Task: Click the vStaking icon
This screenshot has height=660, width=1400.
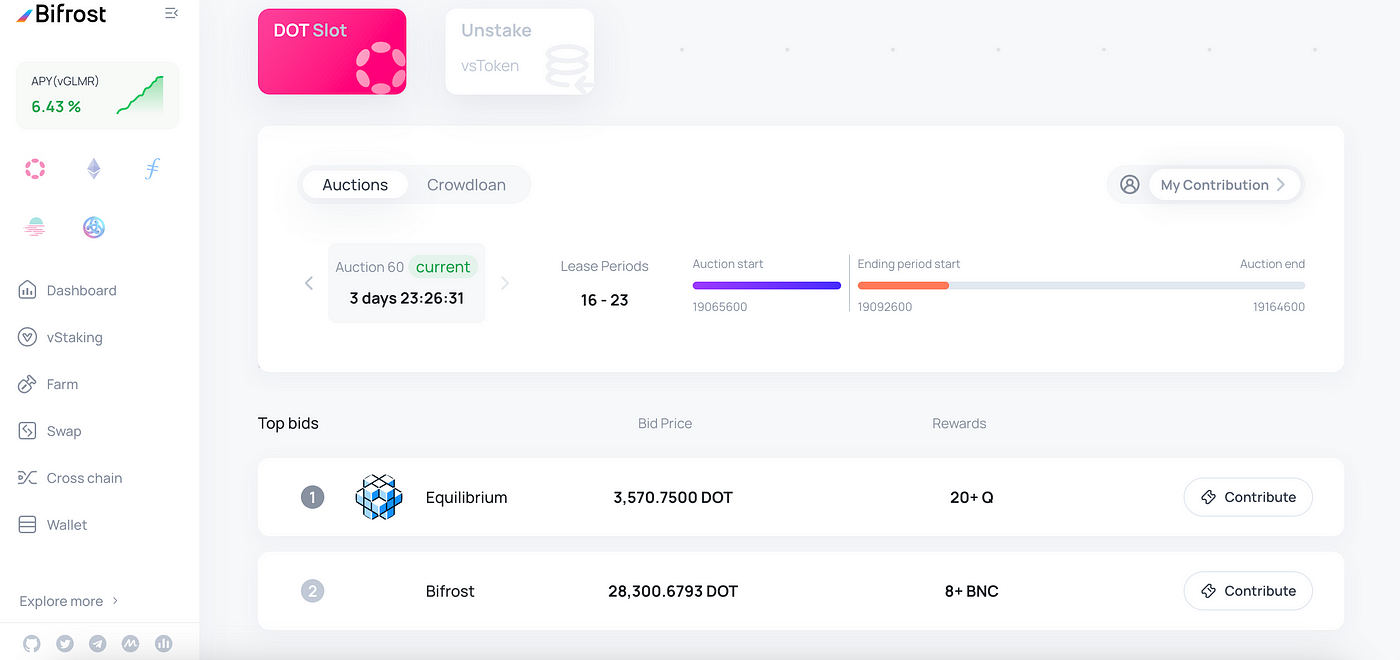Action: [28, 337]
